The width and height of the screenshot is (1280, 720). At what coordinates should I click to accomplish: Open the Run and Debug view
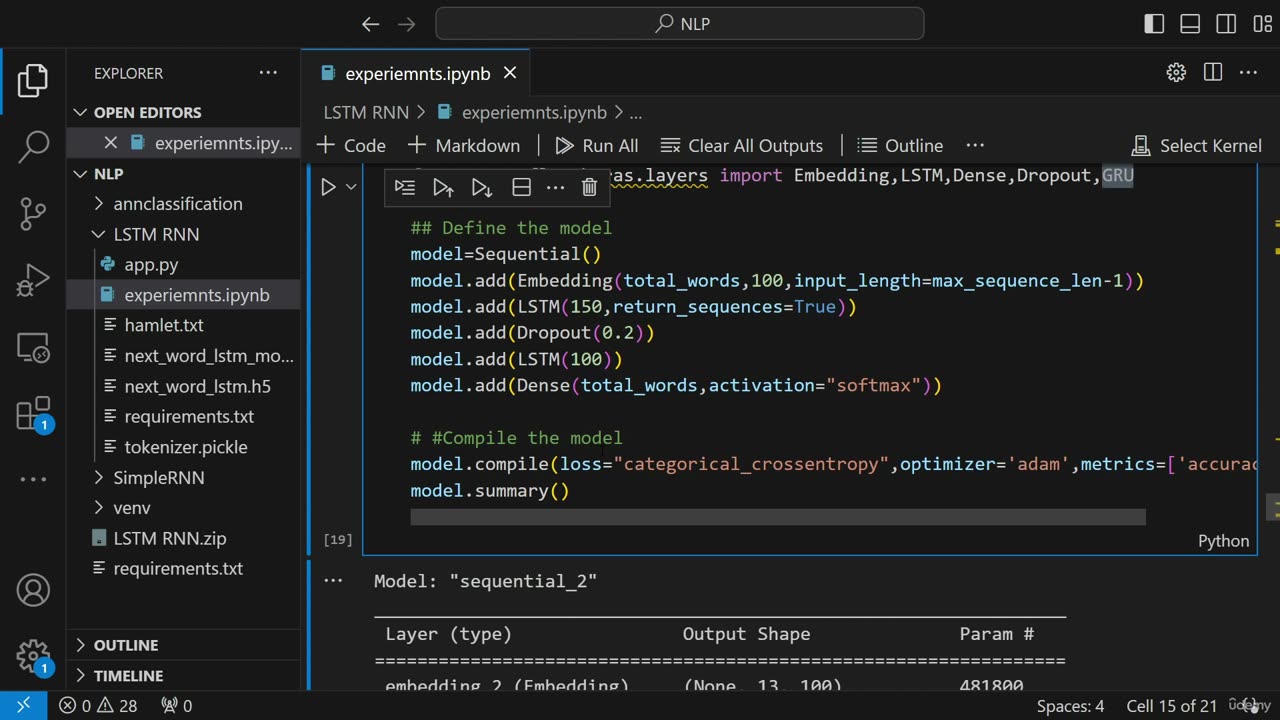click(x=33, y=280)
